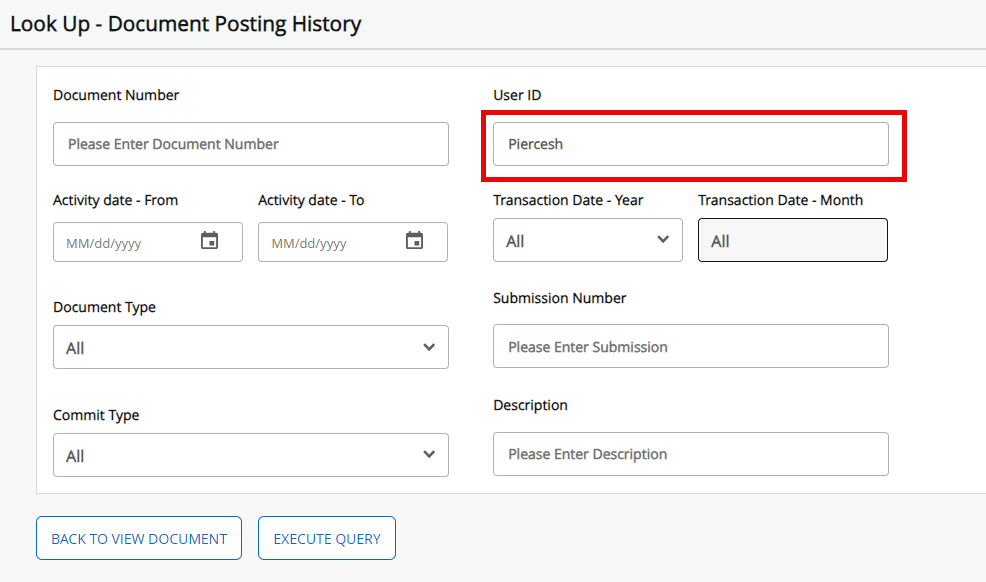Image resolution: width=986 pixels, height=582 pixels.
Task: Select the Transaction Date - Month field
Action: tap(792, 241)
